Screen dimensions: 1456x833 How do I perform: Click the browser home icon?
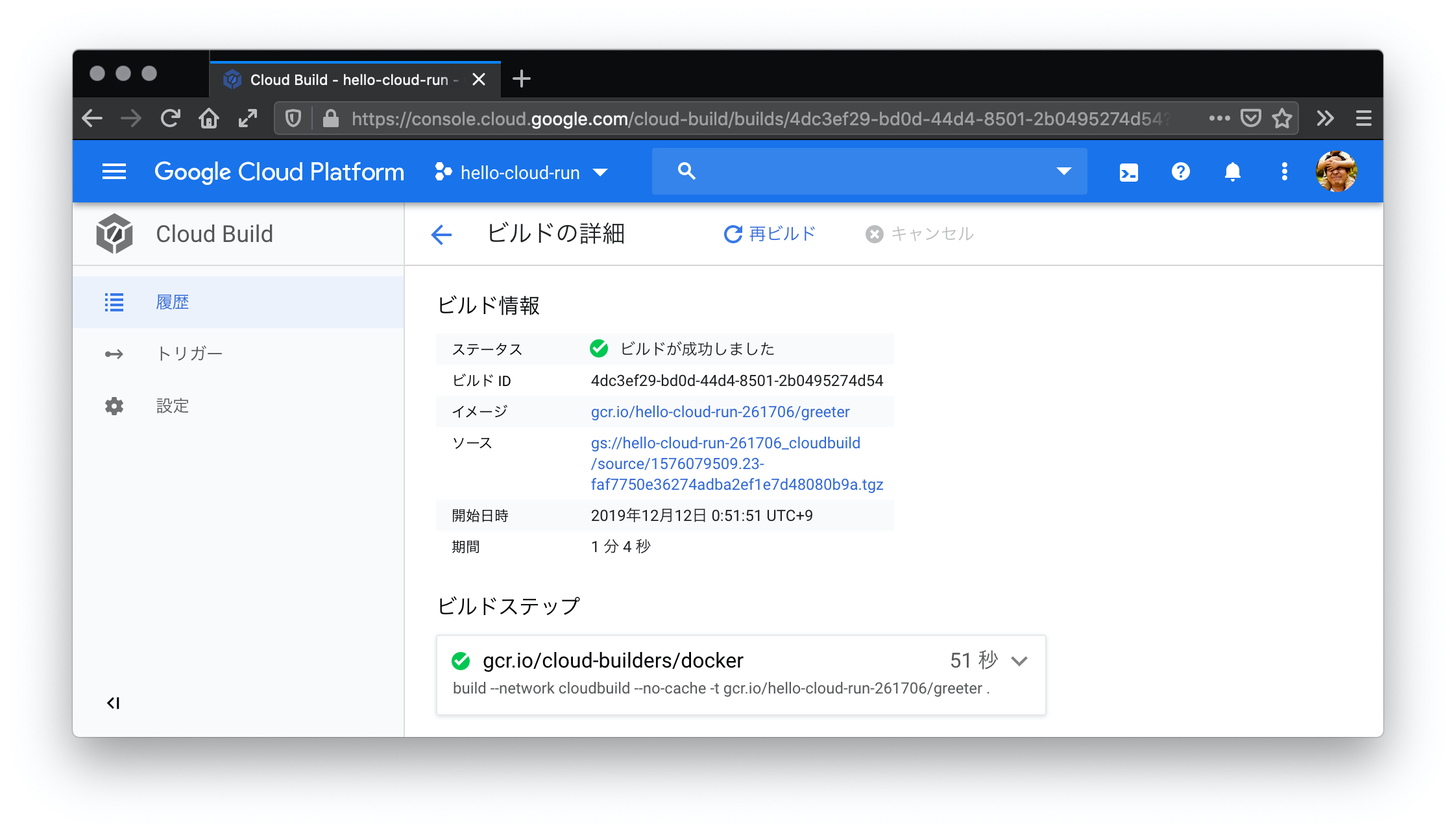point(209,118)
